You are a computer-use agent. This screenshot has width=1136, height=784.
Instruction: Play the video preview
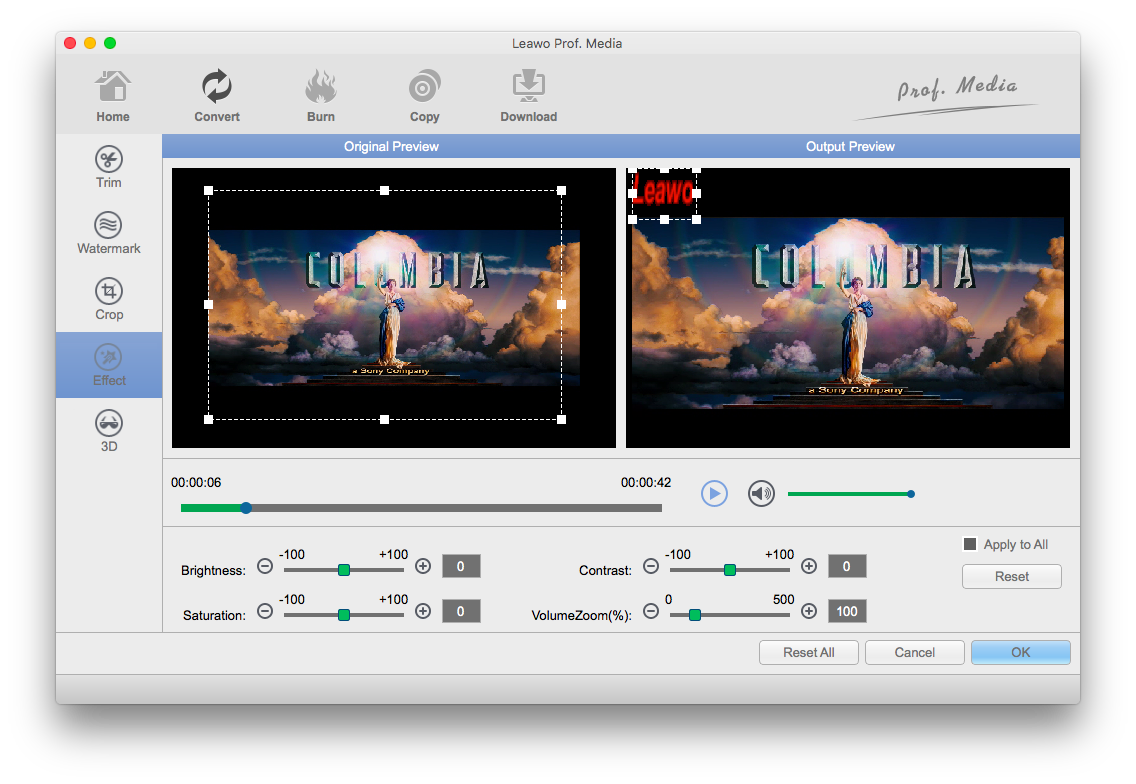click(714, 493)
